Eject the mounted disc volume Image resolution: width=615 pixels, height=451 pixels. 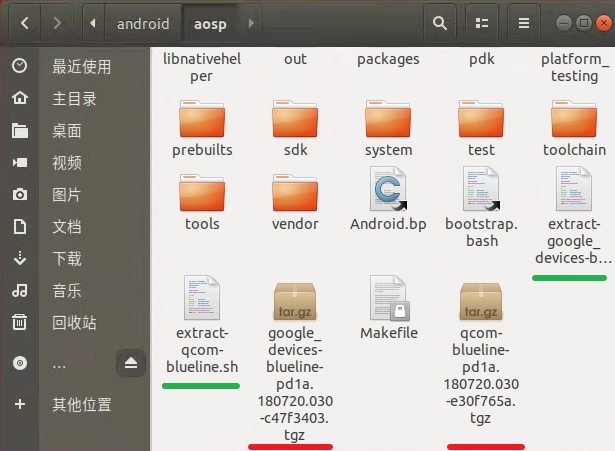pyautogui.click(x=130, y=364)
